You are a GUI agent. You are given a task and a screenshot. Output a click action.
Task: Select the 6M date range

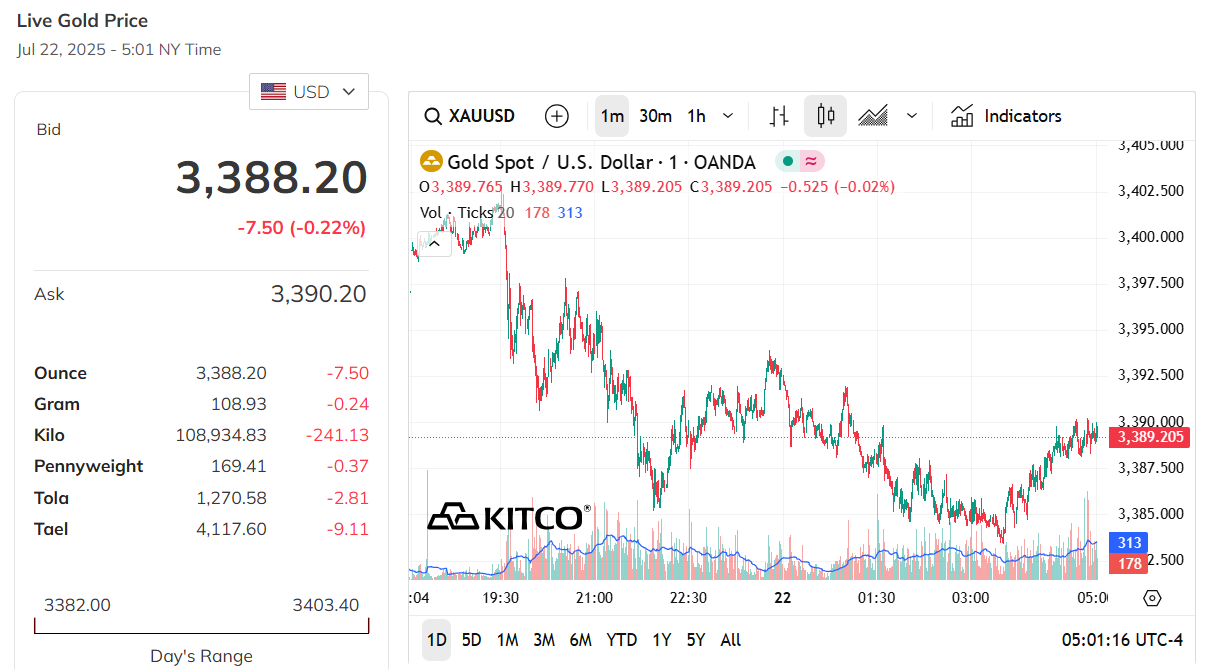(x=580, y=640)
